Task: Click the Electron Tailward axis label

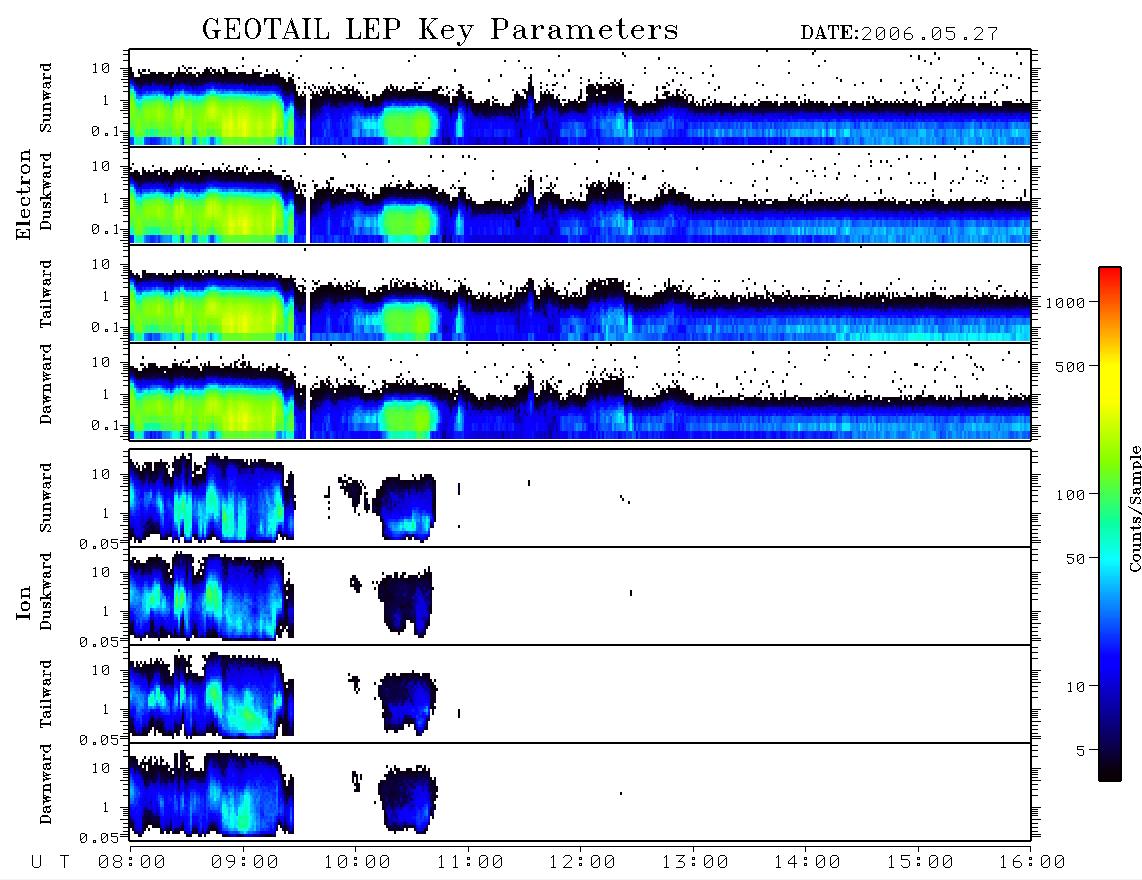Action: (46, 294)
